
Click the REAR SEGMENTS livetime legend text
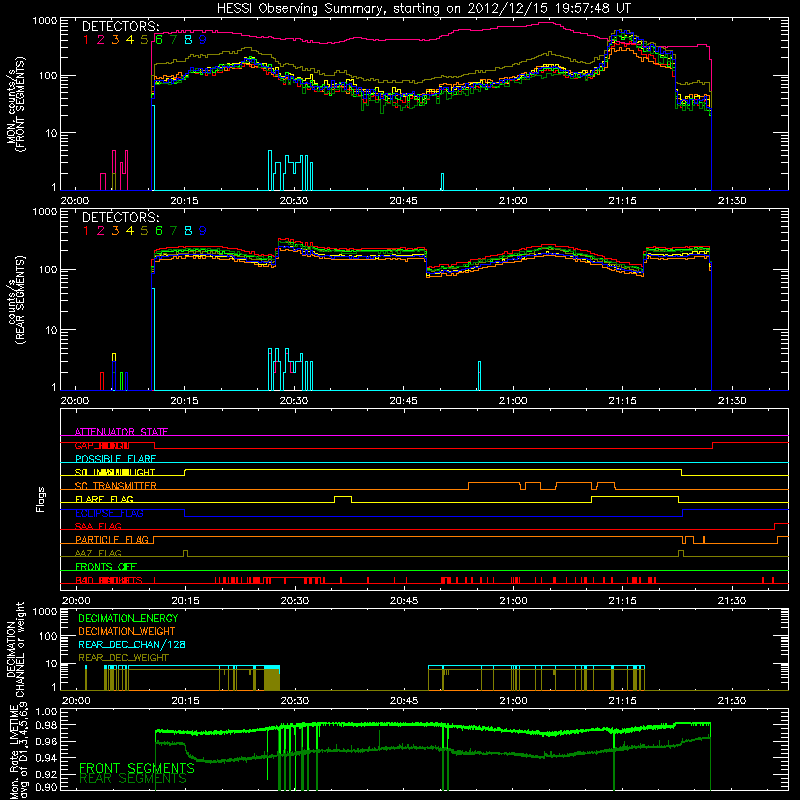133,779
